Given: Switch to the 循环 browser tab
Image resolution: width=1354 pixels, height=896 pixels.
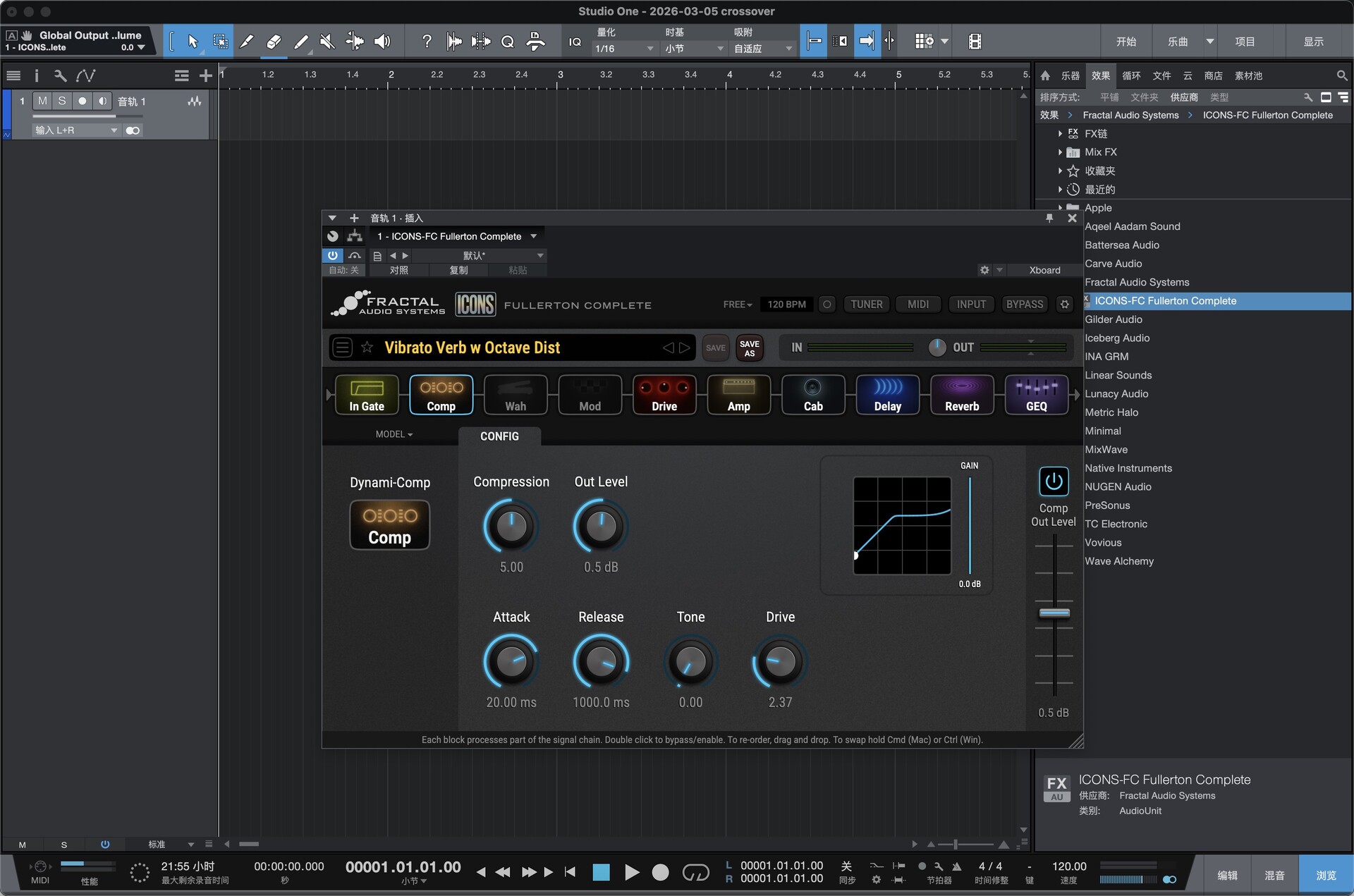Looking at the screenshot, I should pos(1131,75).
